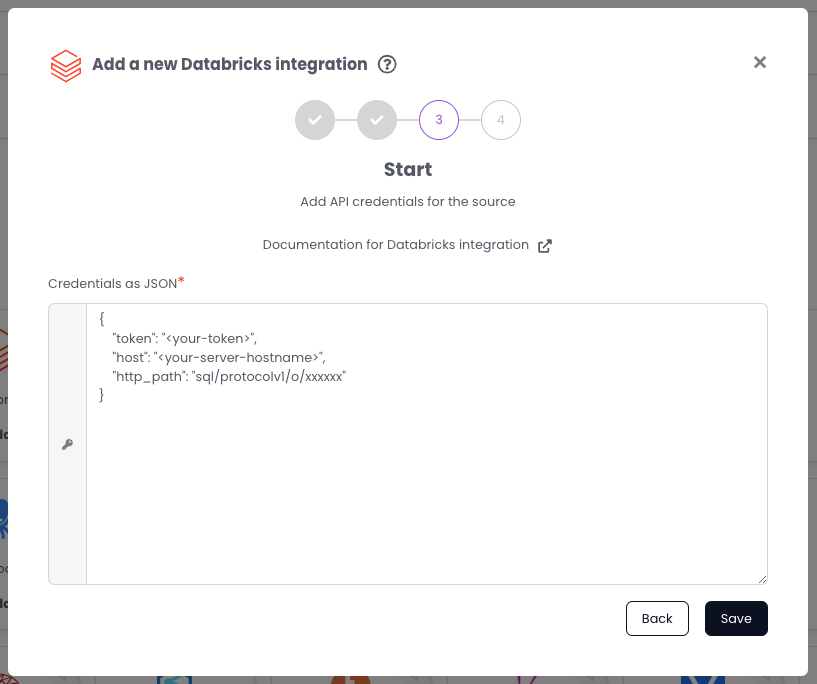Click the external link arrow icon

[545, 246]
